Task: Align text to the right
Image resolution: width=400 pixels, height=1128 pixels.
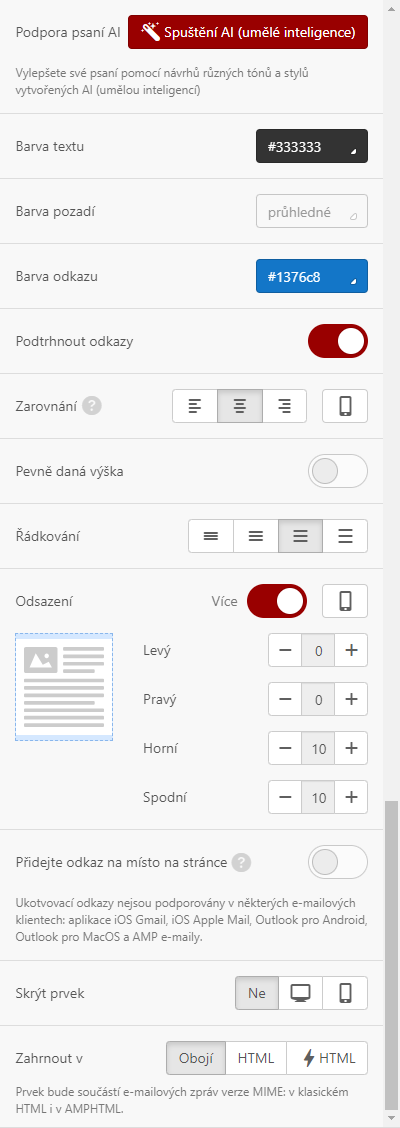Action: (x=285, y=406)
